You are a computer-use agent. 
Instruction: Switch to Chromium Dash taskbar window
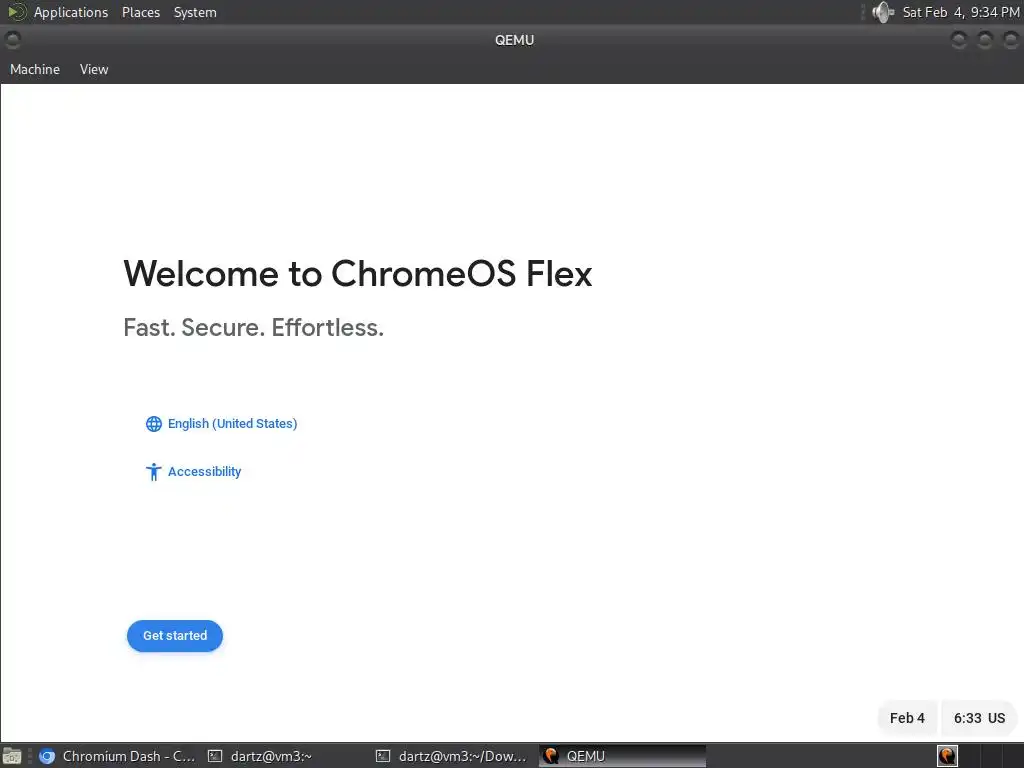[117, 756]
